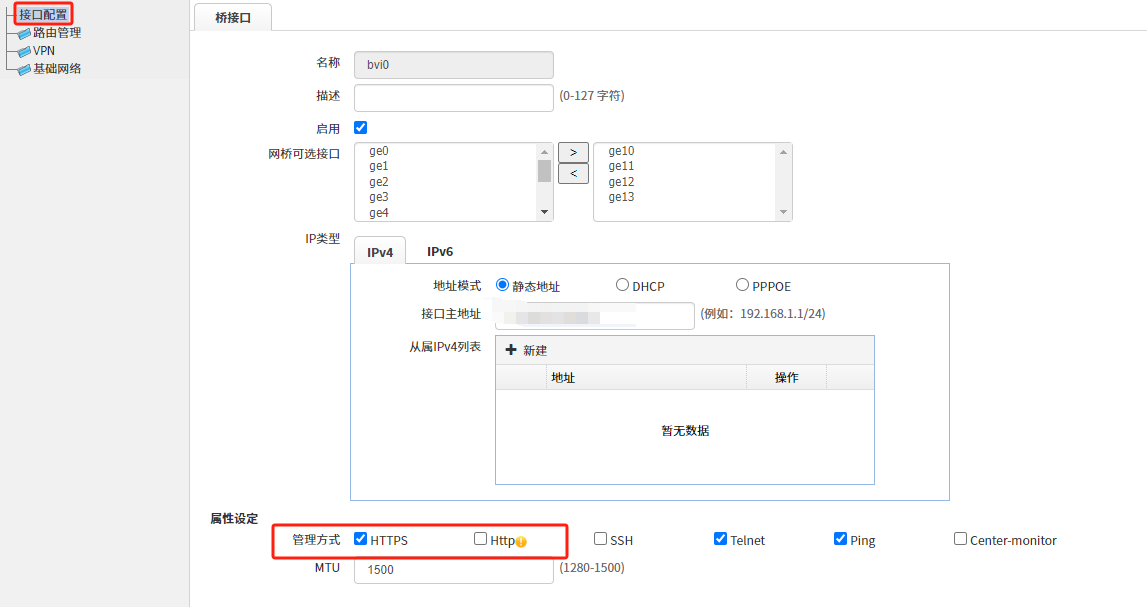Select the PPPOE address mode

point(743,285)
